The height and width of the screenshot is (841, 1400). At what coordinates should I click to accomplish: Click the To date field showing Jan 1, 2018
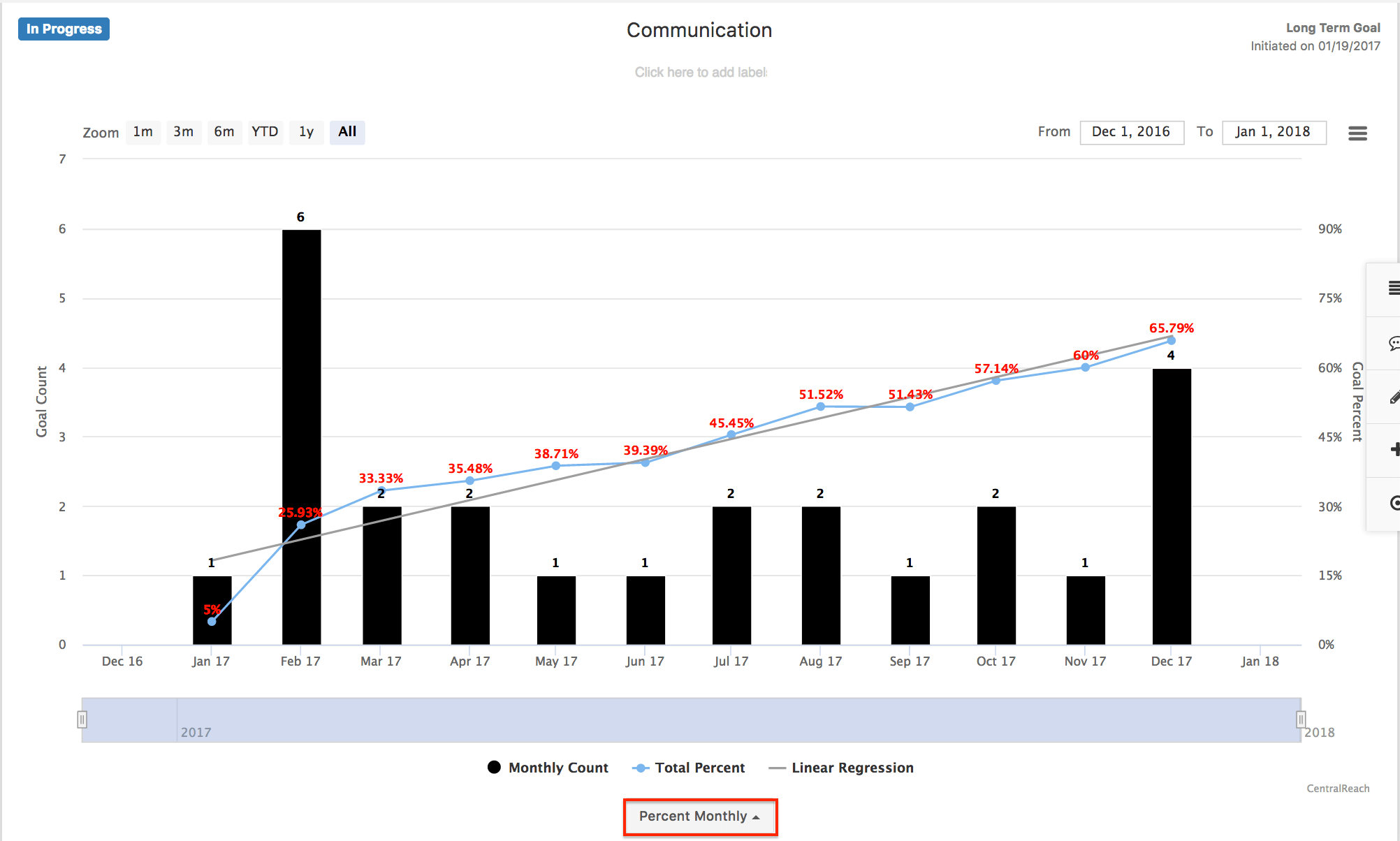(x=1274, y=131)
